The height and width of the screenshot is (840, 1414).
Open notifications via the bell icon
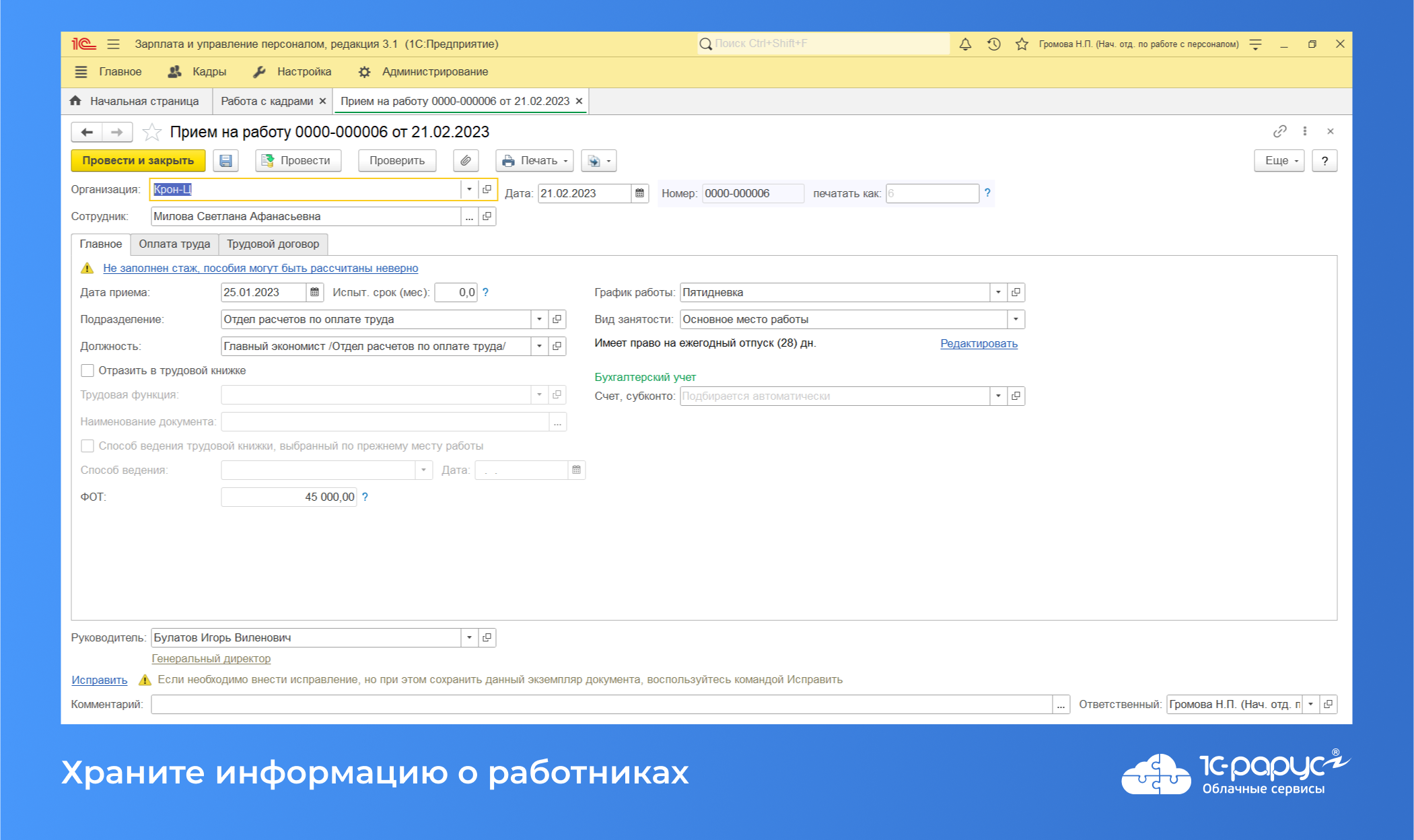click(x=965, y=44)
